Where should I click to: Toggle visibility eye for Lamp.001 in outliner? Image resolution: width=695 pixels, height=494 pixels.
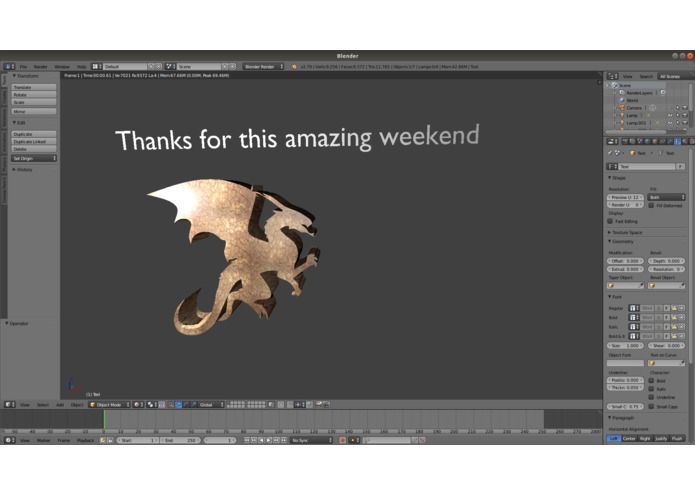point(670,123)
